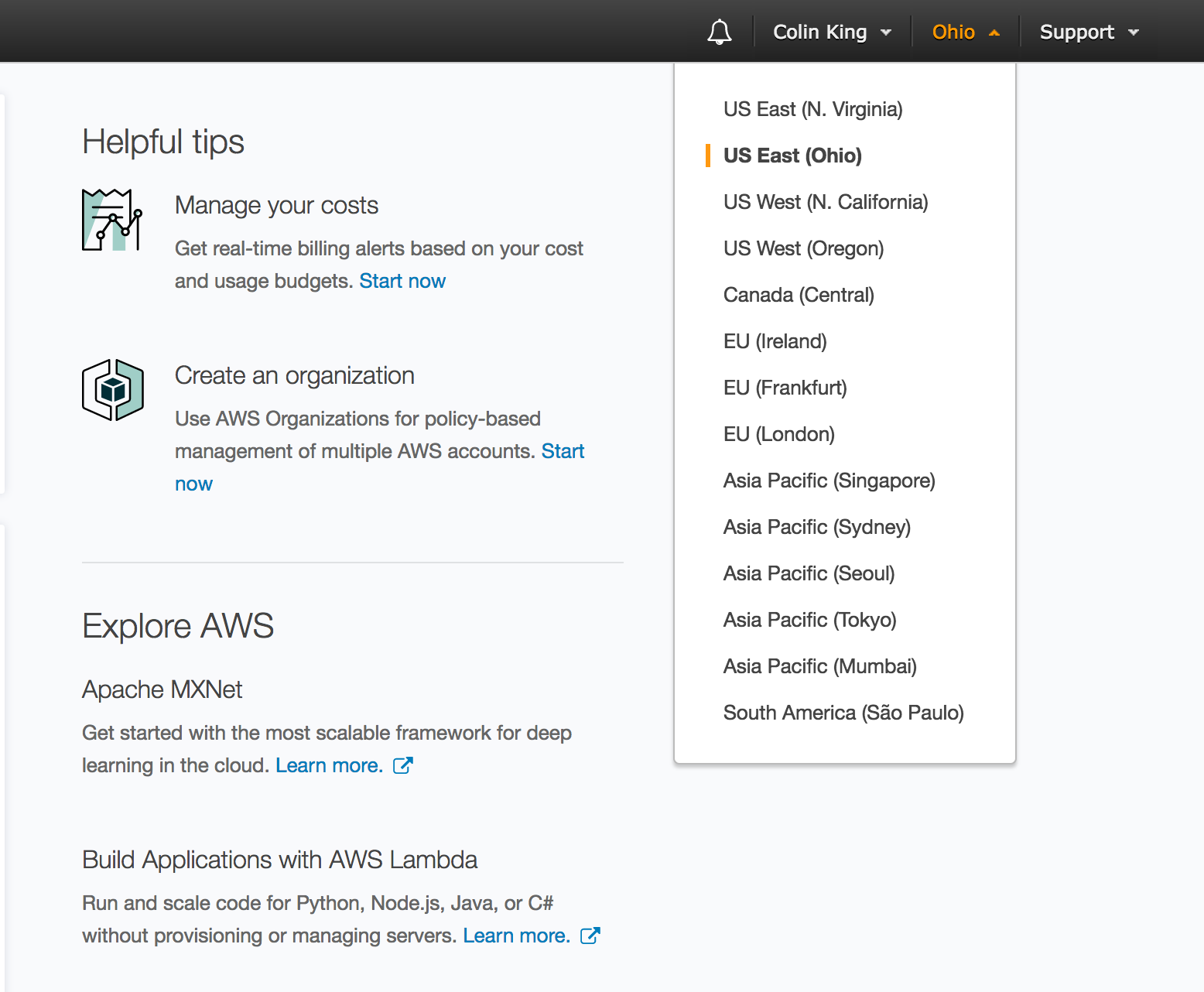Choose US West (Oregon) region
Image resolution: width=1204 pixels, height=992 pixels.
pos(803,248)
